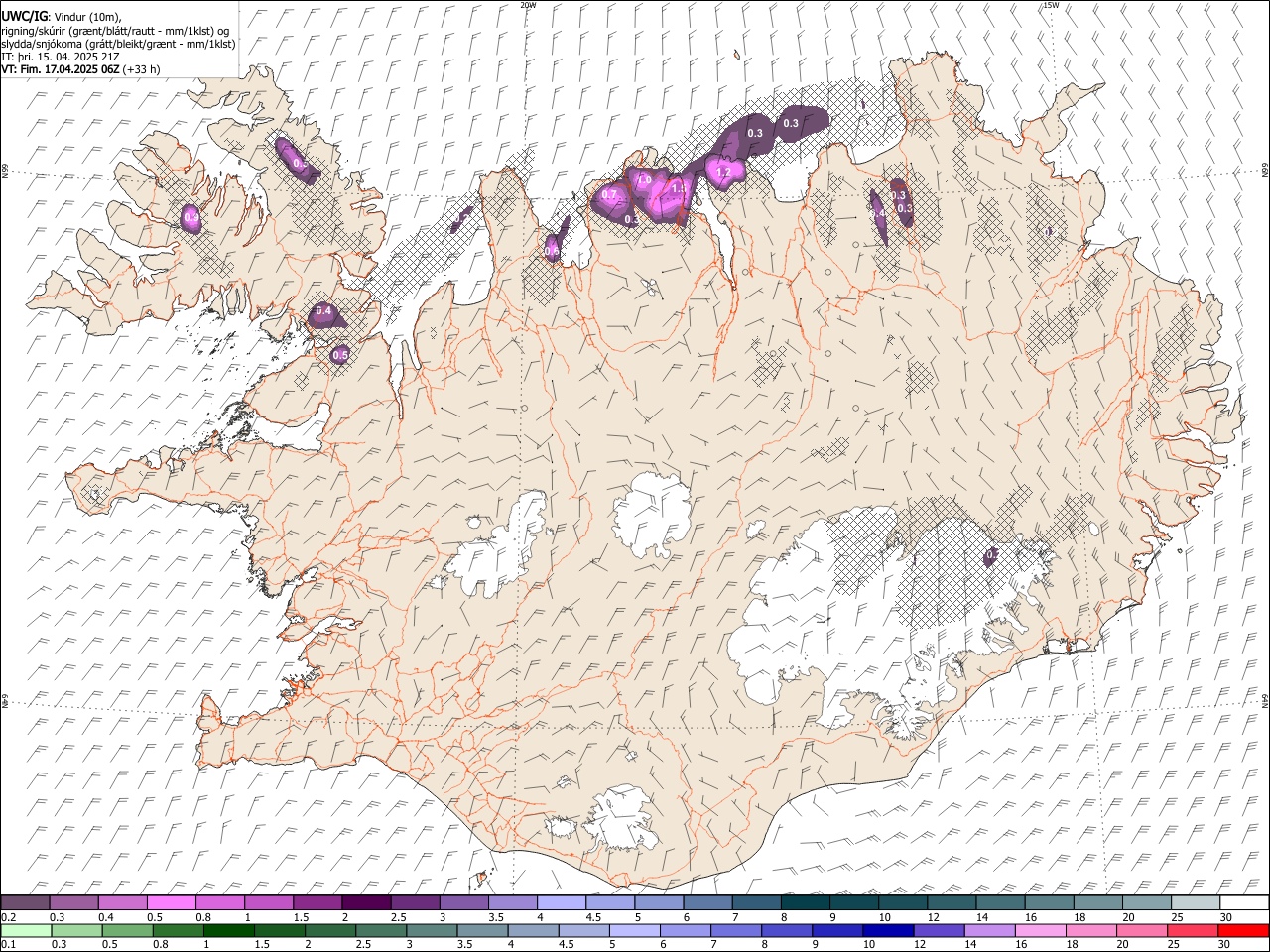
Task: Click the '0.1' label under the lower scale
Action: 7,944
